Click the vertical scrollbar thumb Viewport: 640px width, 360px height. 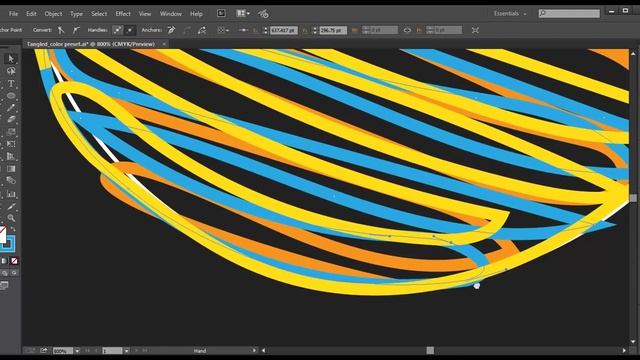(633, 198)
